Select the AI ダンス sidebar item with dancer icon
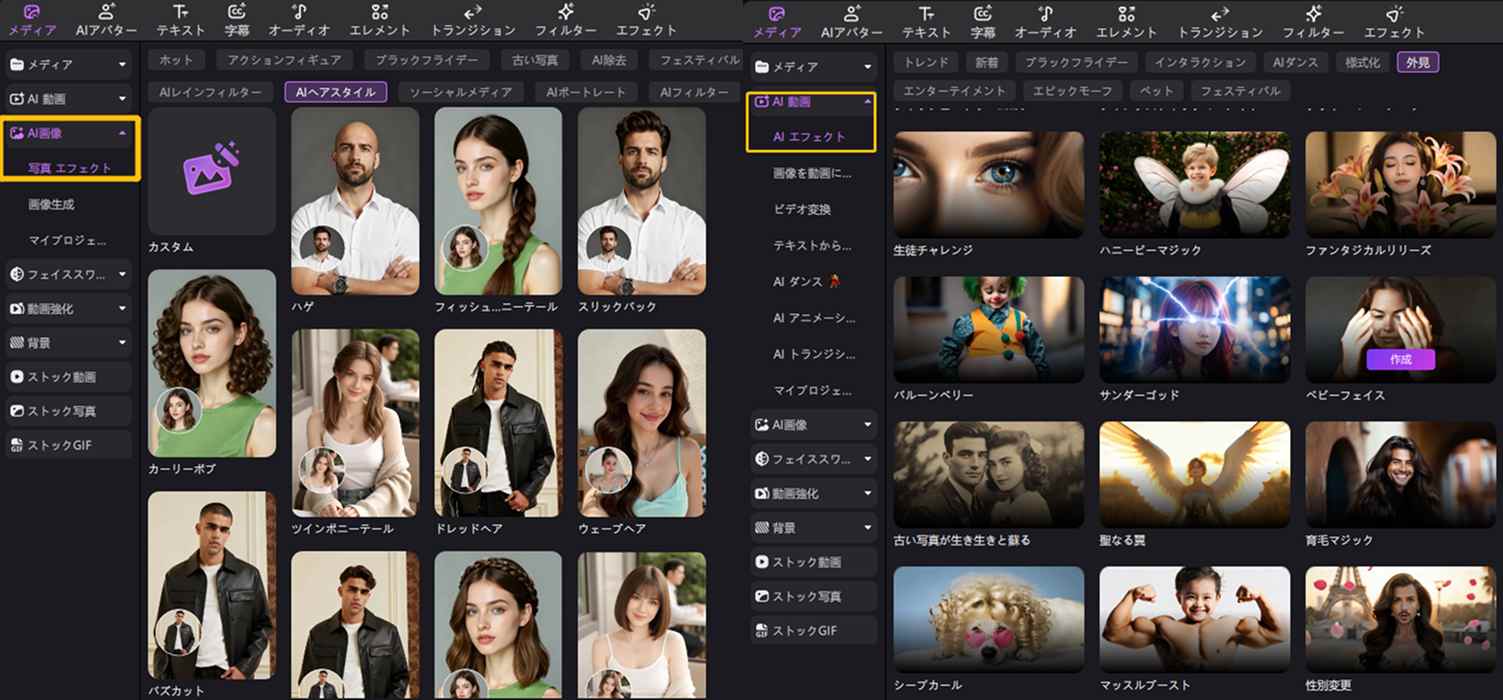 [x=807, y=283]
